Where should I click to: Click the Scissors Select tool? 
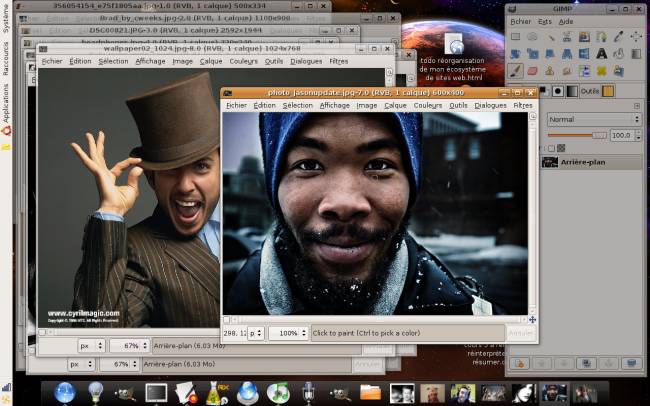coord(567,36)
